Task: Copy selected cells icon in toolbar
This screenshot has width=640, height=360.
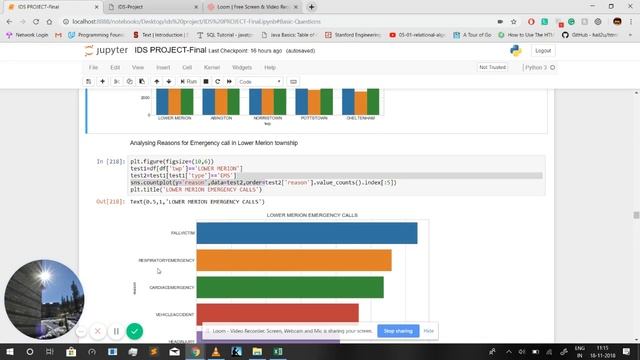Action: pos(129,82)
